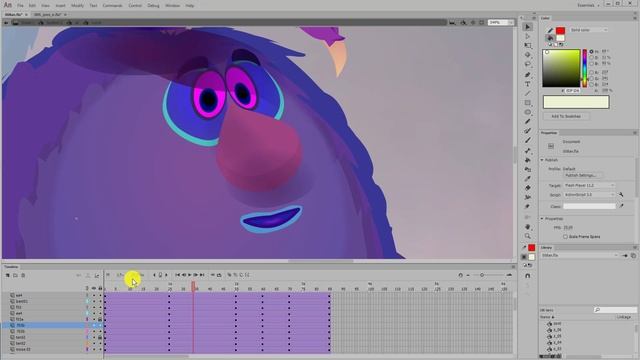Select the Green channel radio button

point(591,78)
